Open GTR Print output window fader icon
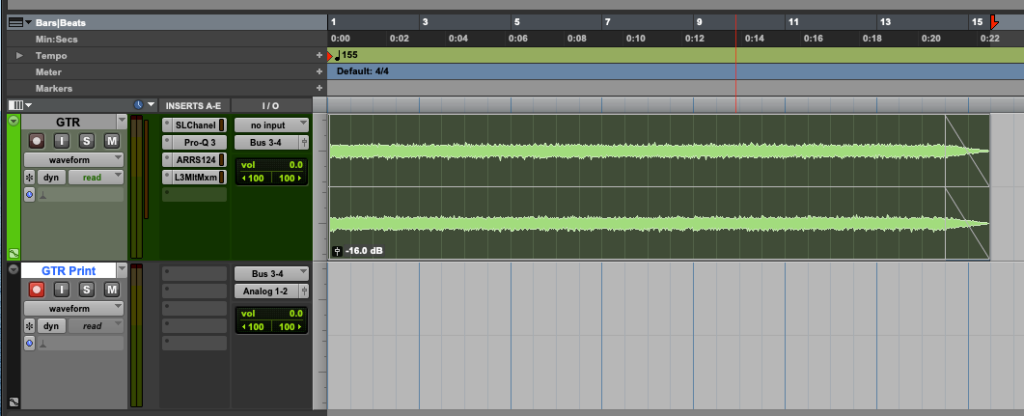Screen dimensions: 1024x416 304,291
